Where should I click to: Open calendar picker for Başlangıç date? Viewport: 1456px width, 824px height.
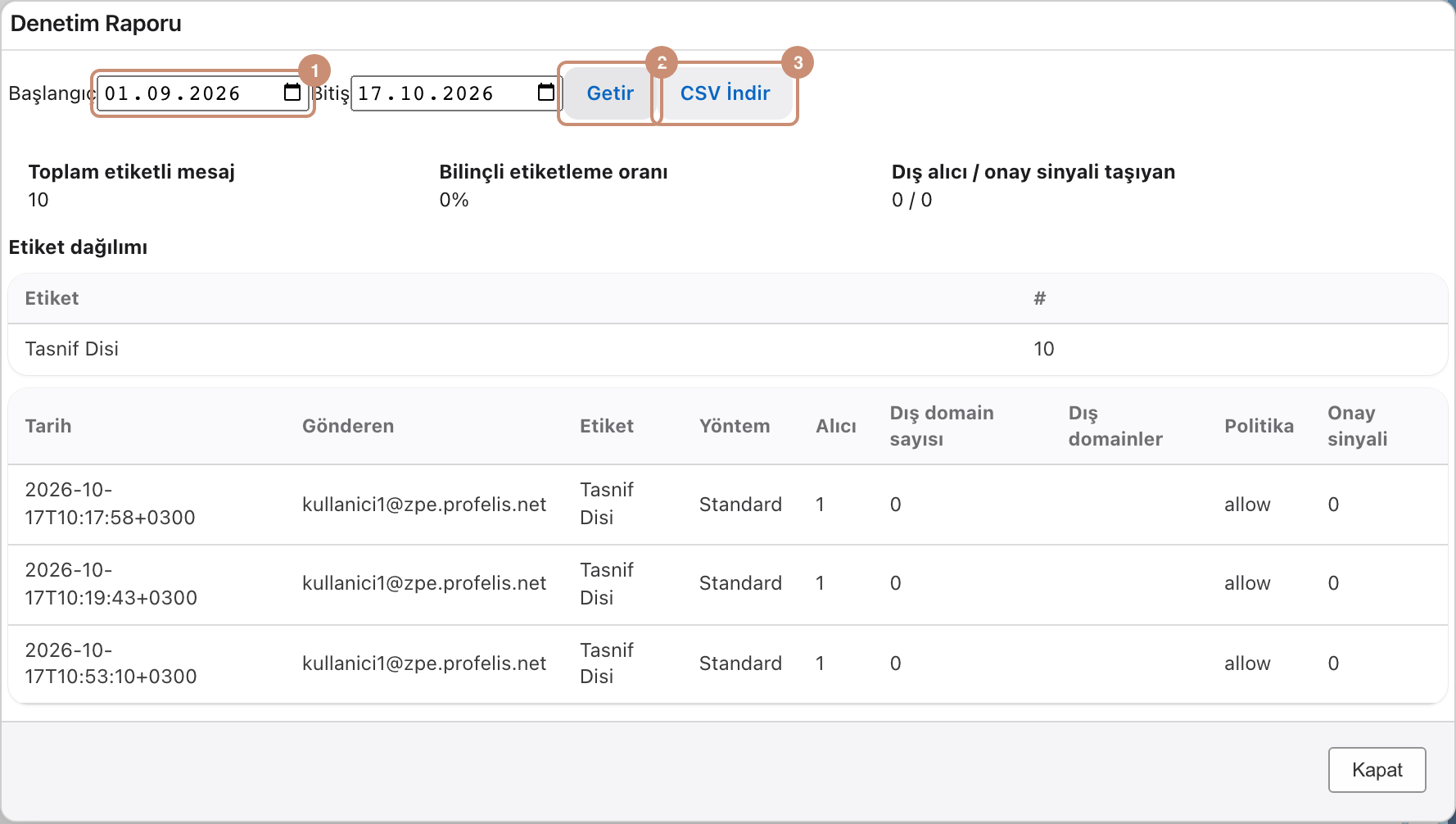pos(292,93)
